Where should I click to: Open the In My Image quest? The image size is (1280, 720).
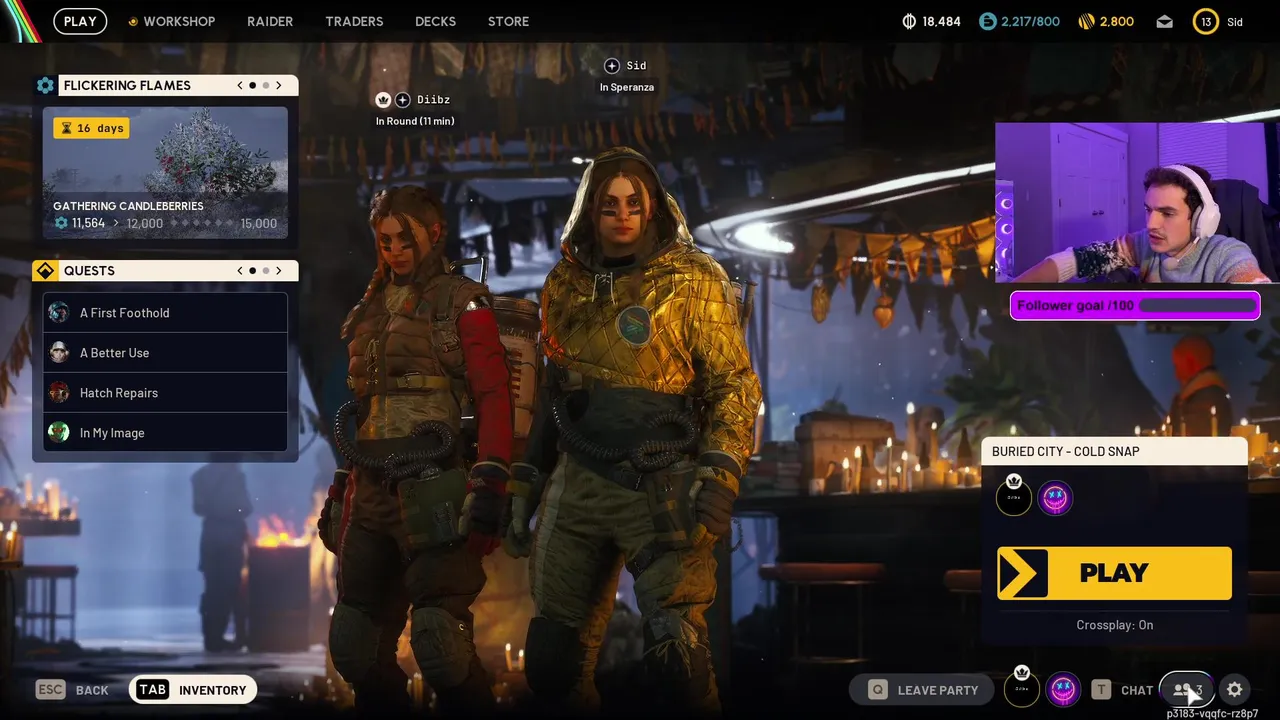click(165, 433)
